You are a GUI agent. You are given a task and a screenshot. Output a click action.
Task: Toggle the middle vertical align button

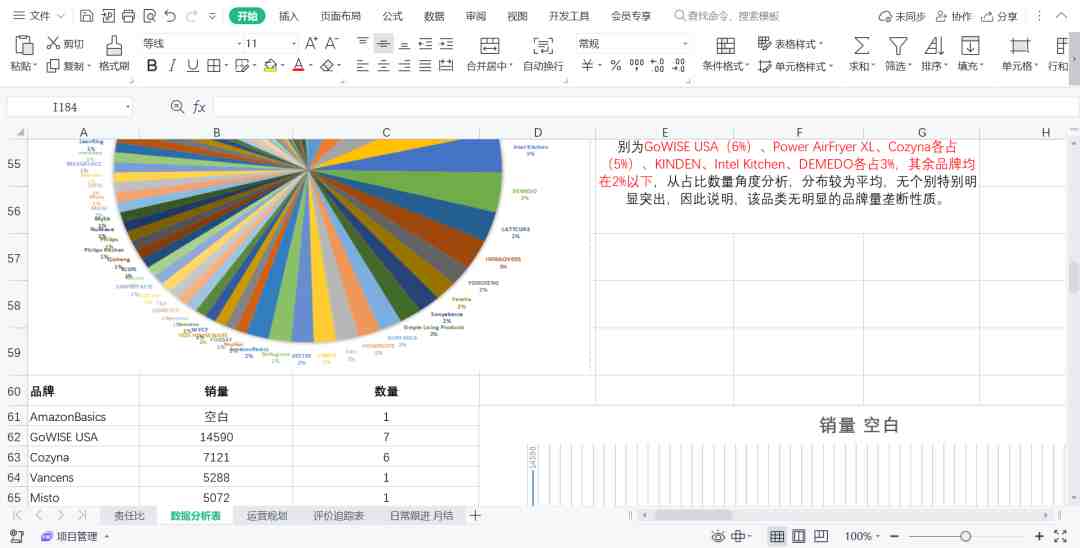tap(384, 43)
